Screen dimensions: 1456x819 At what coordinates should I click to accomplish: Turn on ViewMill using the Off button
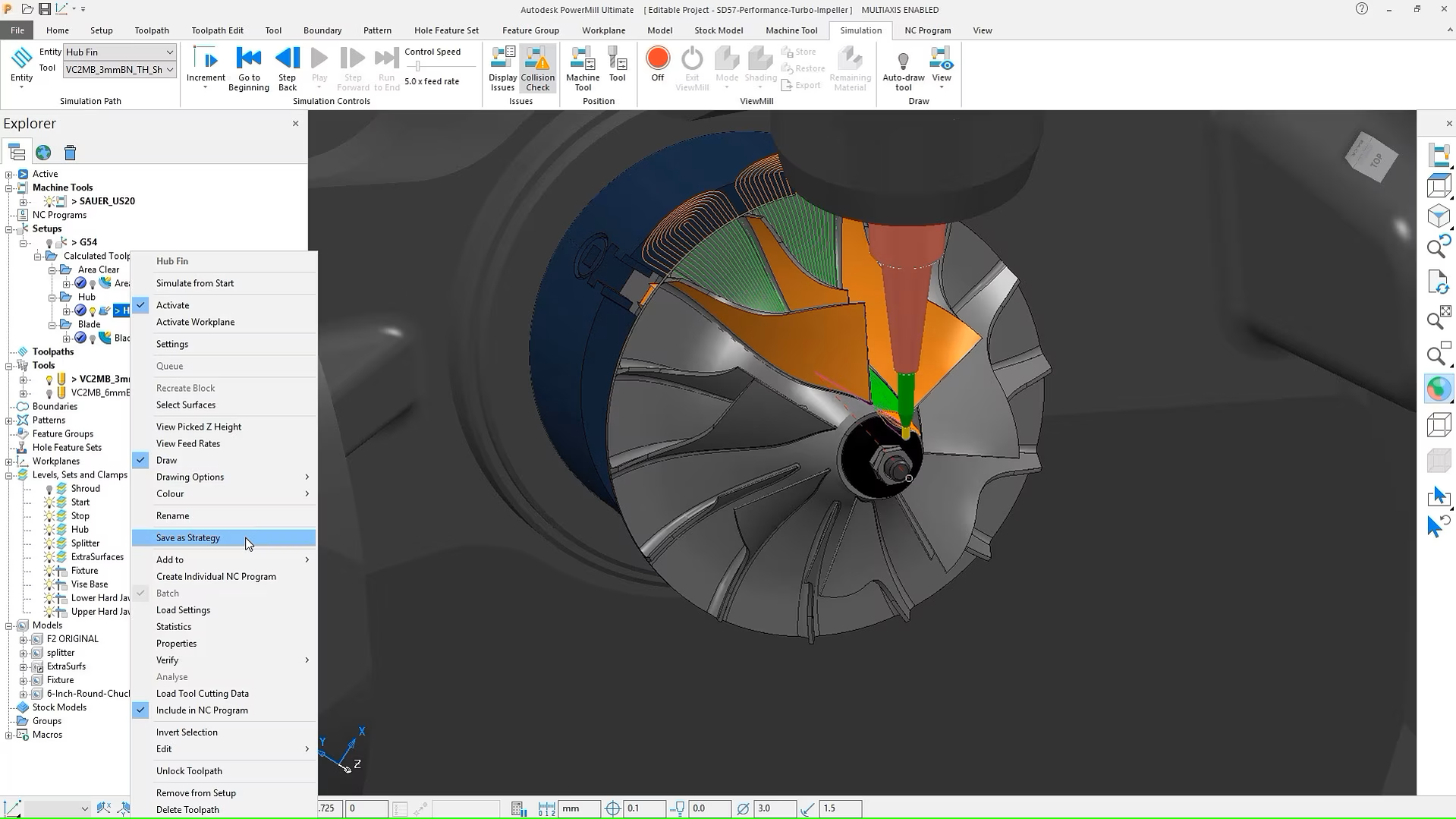click(x=657, y=64)
